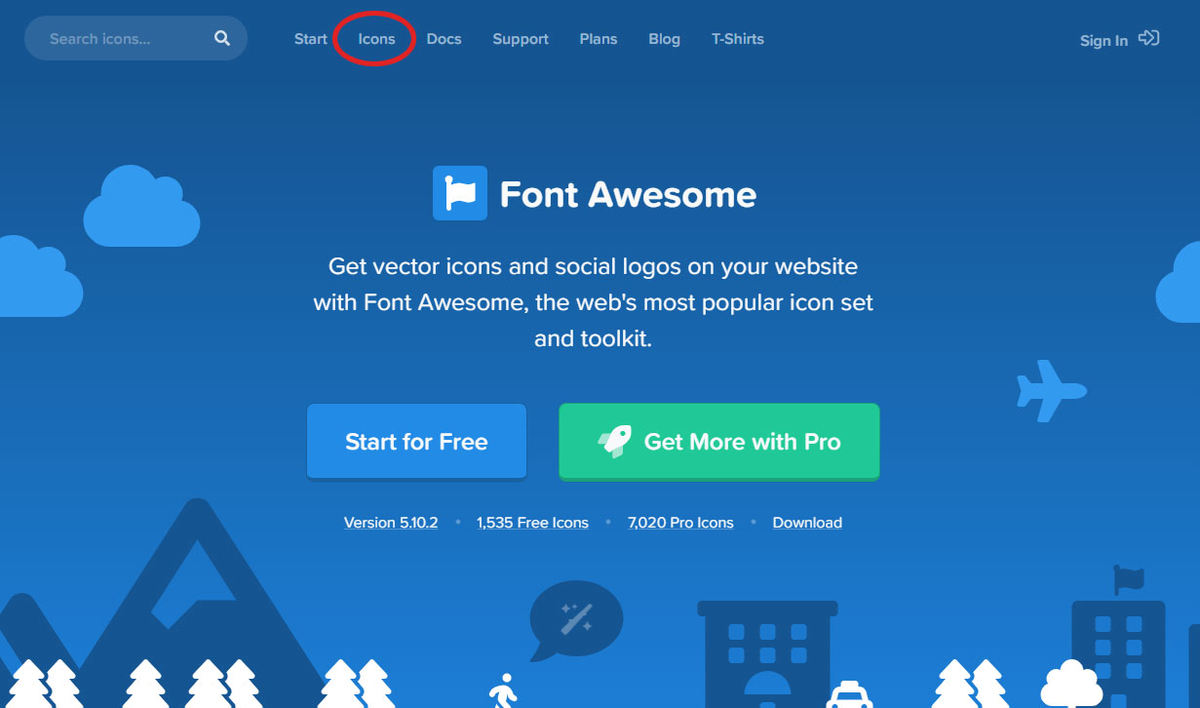This screenshot has width=1200, height=708.
Task: Click the rocket icon on Pro button
Action: [614, 442]
